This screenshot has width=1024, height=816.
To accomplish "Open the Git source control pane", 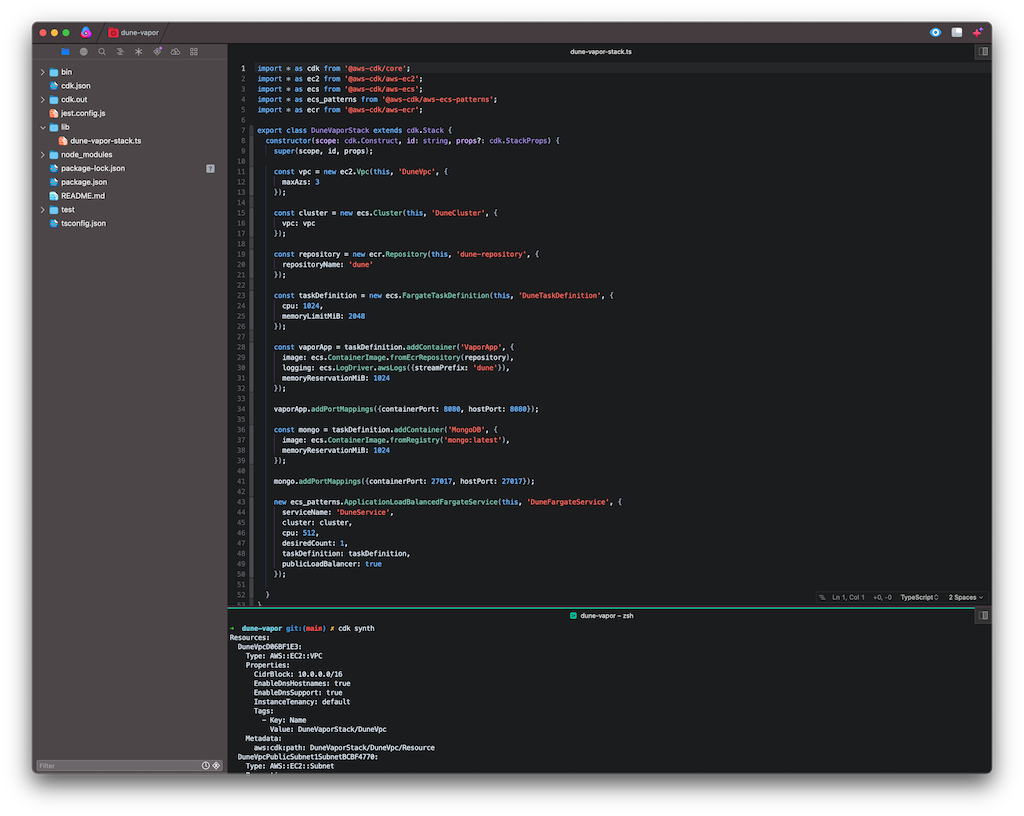I will pos(157,51).
